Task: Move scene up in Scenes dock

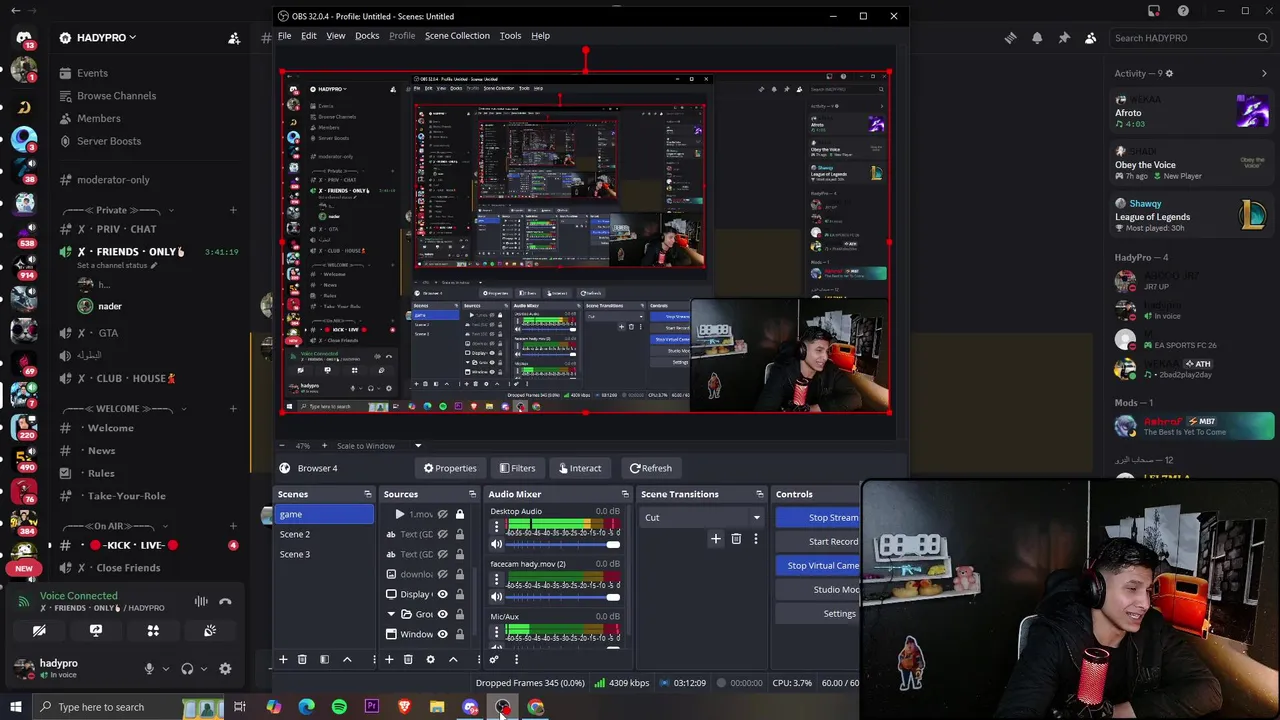Action: coord(347,659)
